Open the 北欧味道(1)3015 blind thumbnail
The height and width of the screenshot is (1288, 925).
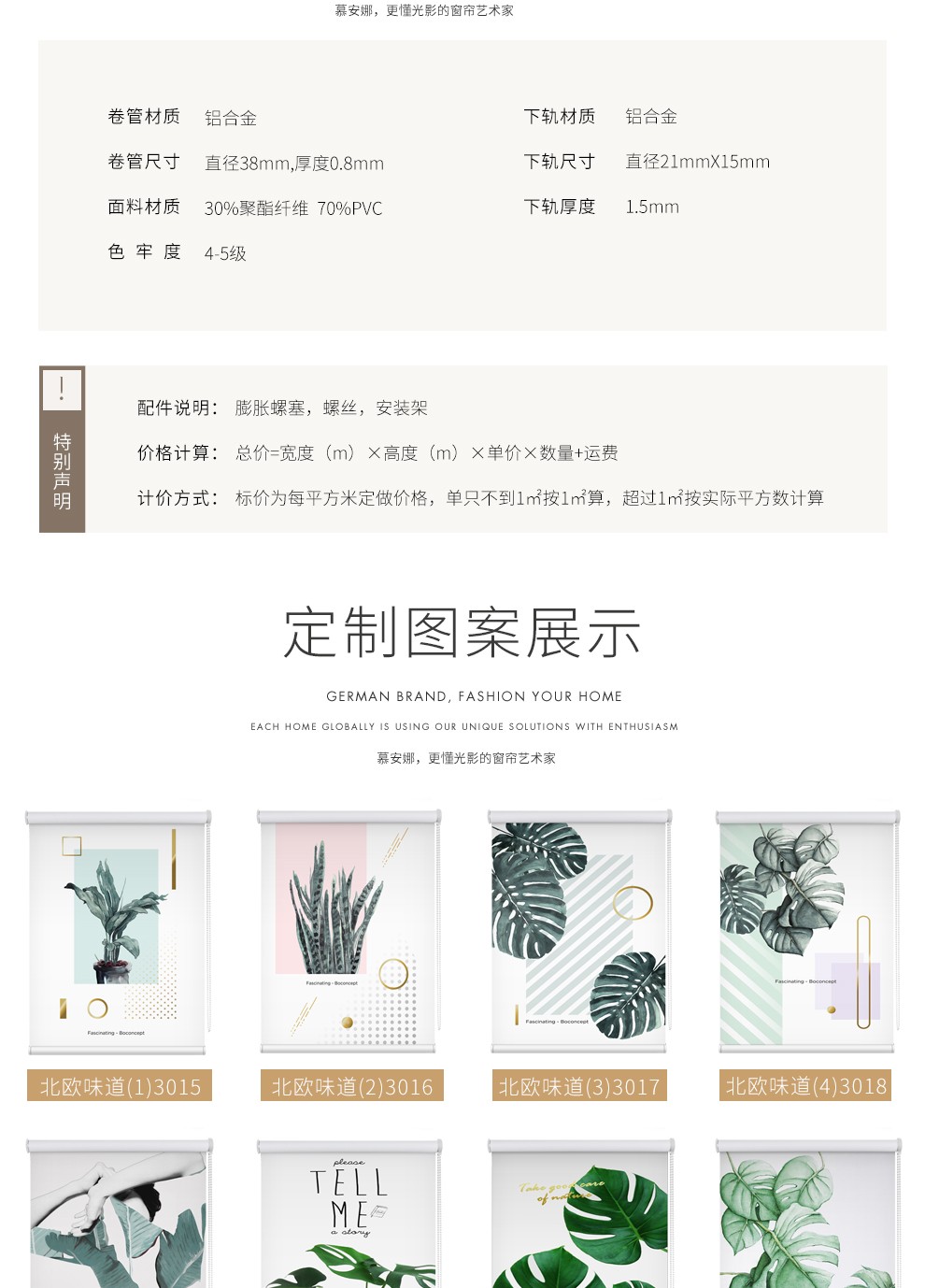[x=118, y=933]
